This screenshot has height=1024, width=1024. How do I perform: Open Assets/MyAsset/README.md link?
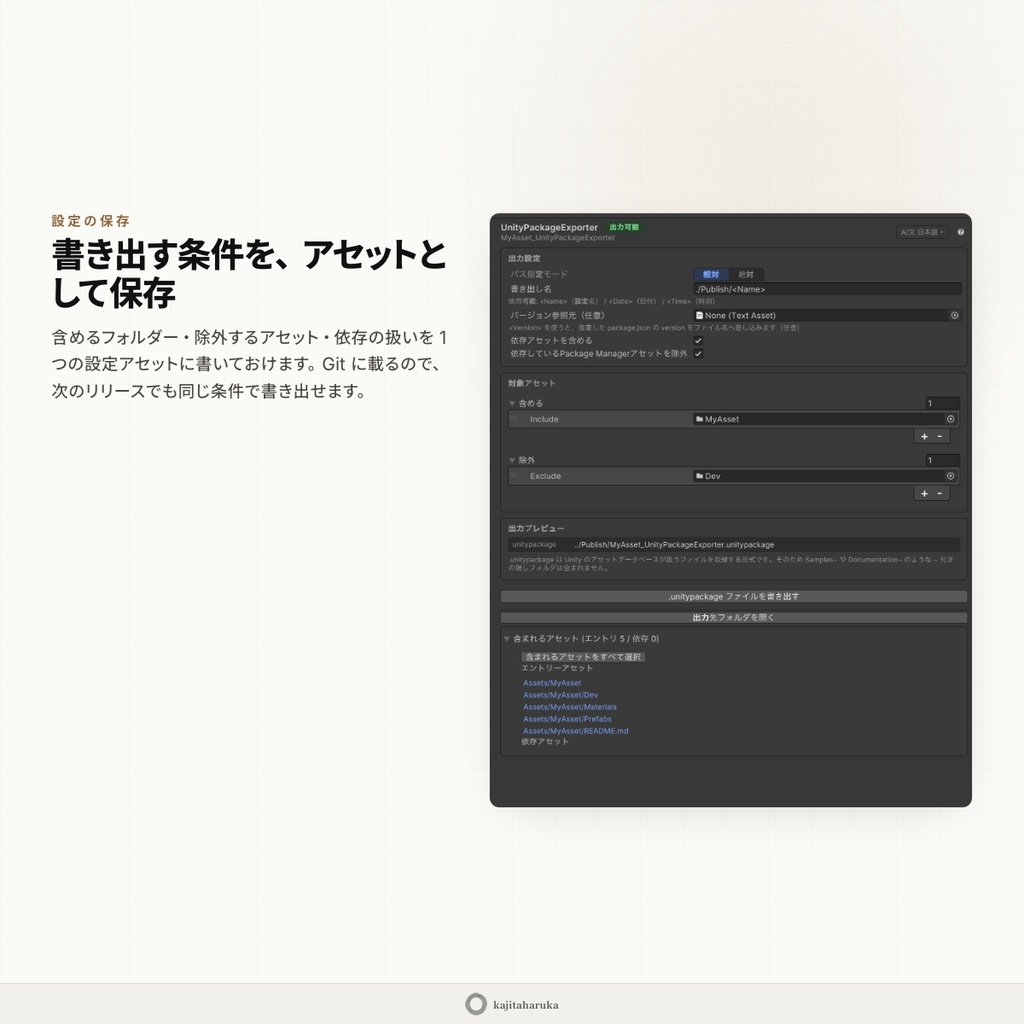tap(575, 731)
